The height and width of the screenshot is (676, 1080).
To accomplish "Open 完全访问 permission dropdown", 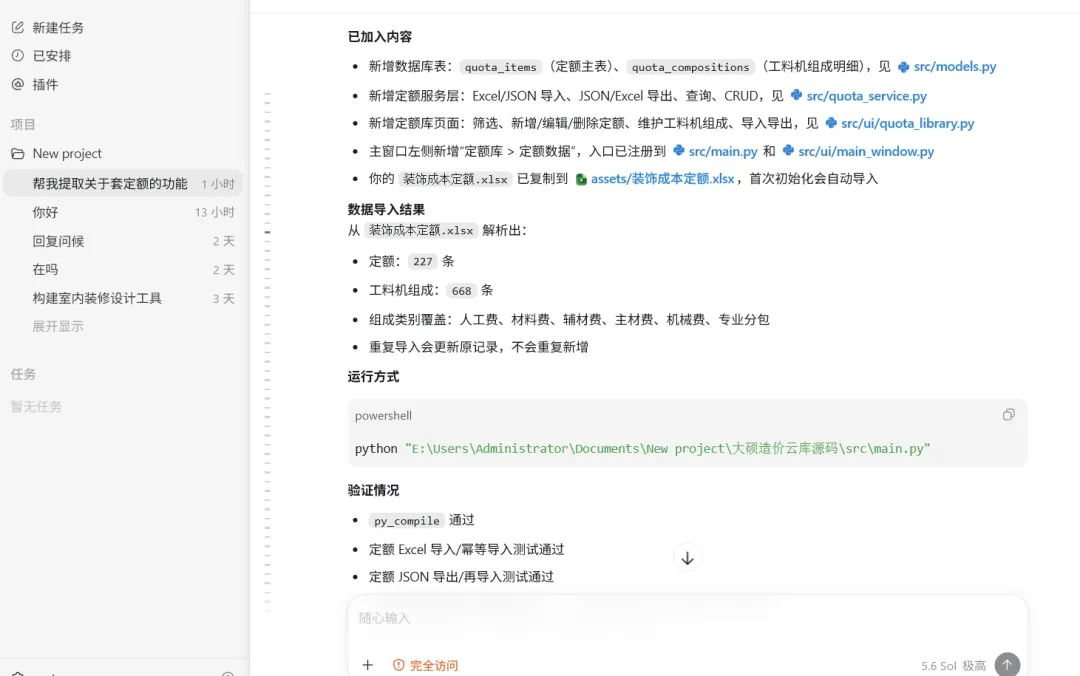I will tap(425, 665).
